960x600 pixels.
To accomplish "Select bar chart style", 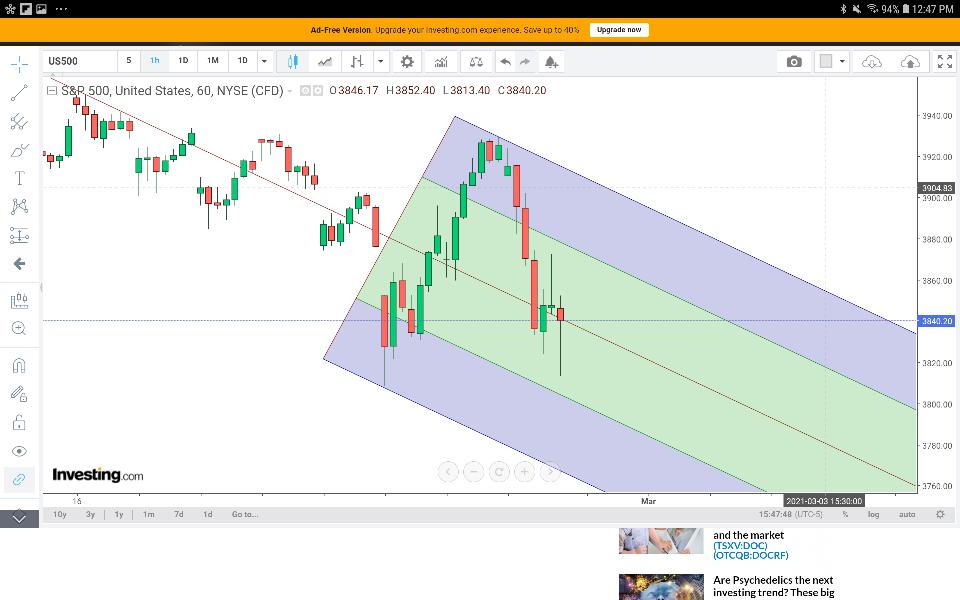I will pyautogui.click(x=357, y=61).
